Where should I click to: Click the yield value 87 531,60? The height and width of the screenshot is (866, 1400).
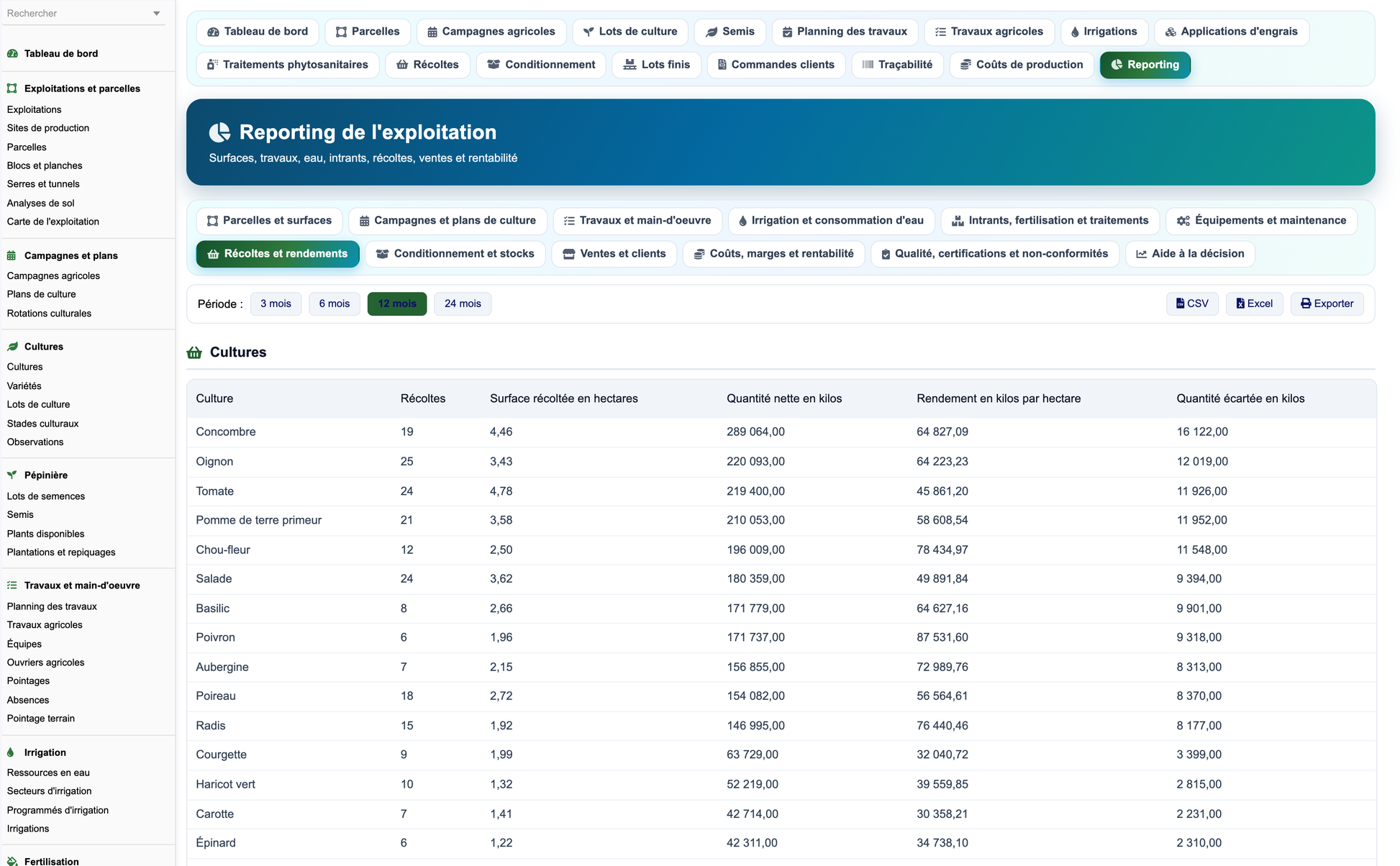tap(942, 637)
